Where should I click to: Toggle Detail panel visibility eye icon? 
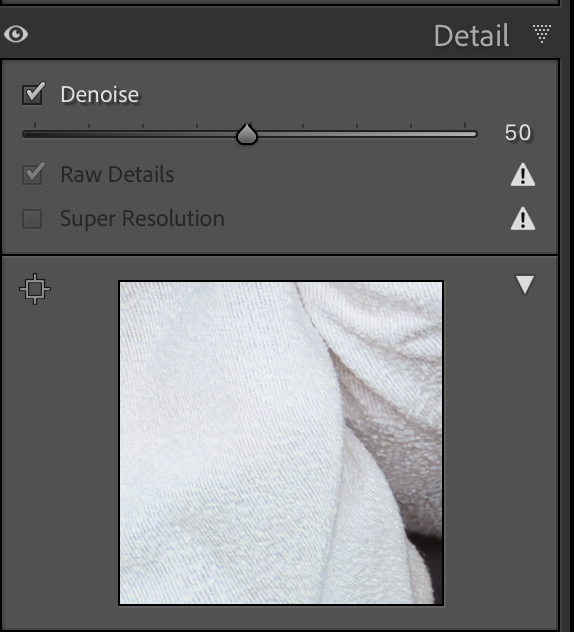(x=16, y=34)
